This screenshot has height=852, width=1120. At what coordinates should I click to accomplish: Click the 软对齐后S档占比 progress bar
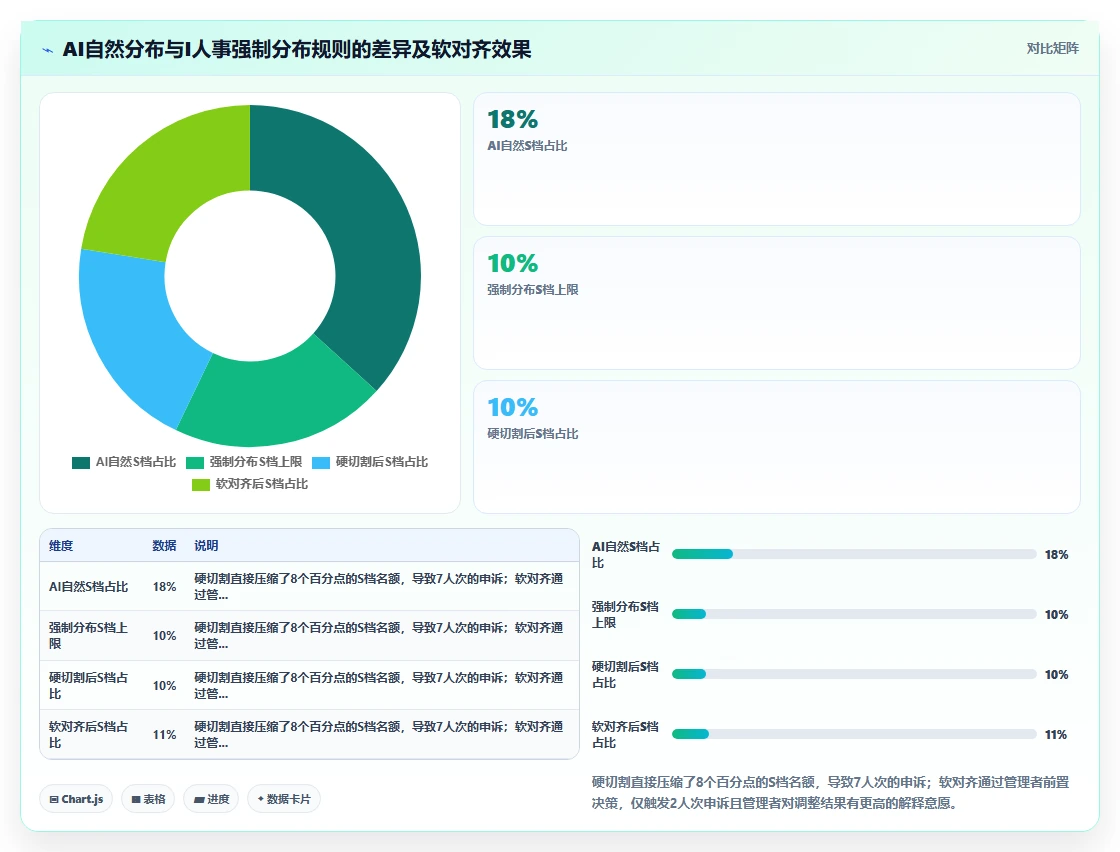pyautogui.click(x=854, y=734)
